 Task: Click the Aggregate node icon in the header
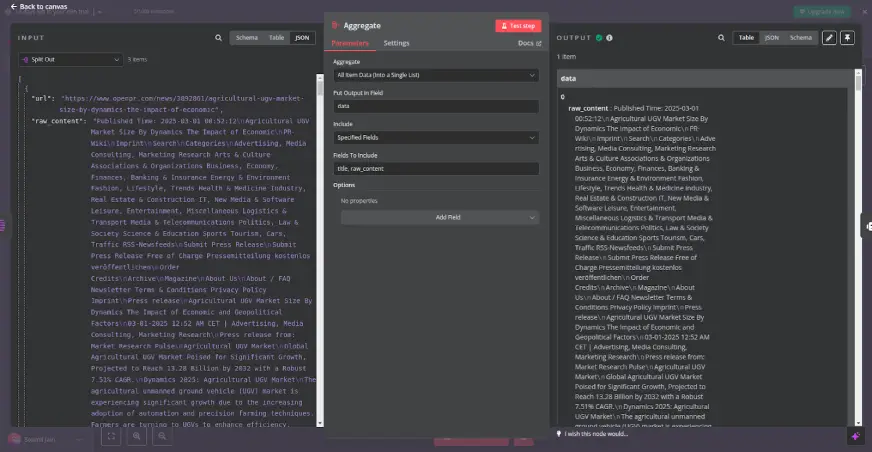[x=335, y=25]
